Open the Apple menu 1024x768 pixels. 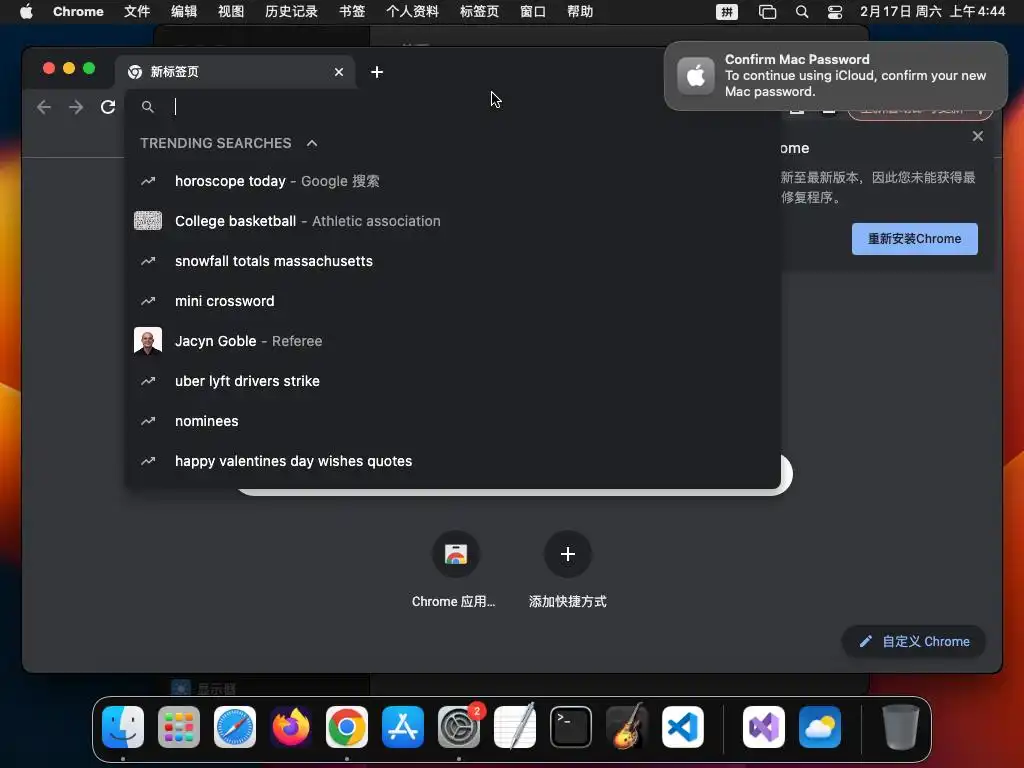pyautogui.click(x=26, y=11)
